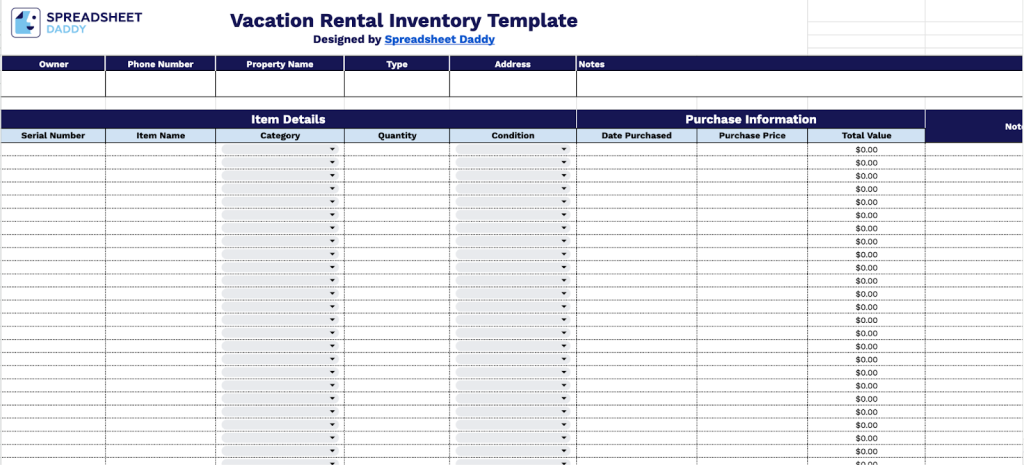This screenshot has width=1024, height=465.
Task: Select the Quantity column header
Action: tap(397, 136)
